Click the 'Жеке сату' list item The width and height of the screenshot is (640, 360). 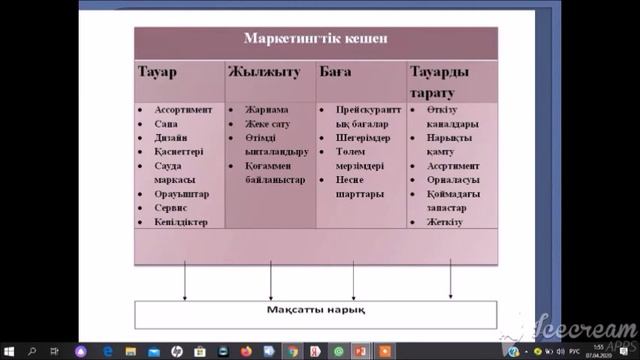pyautogui.click(x=267, y=124)
